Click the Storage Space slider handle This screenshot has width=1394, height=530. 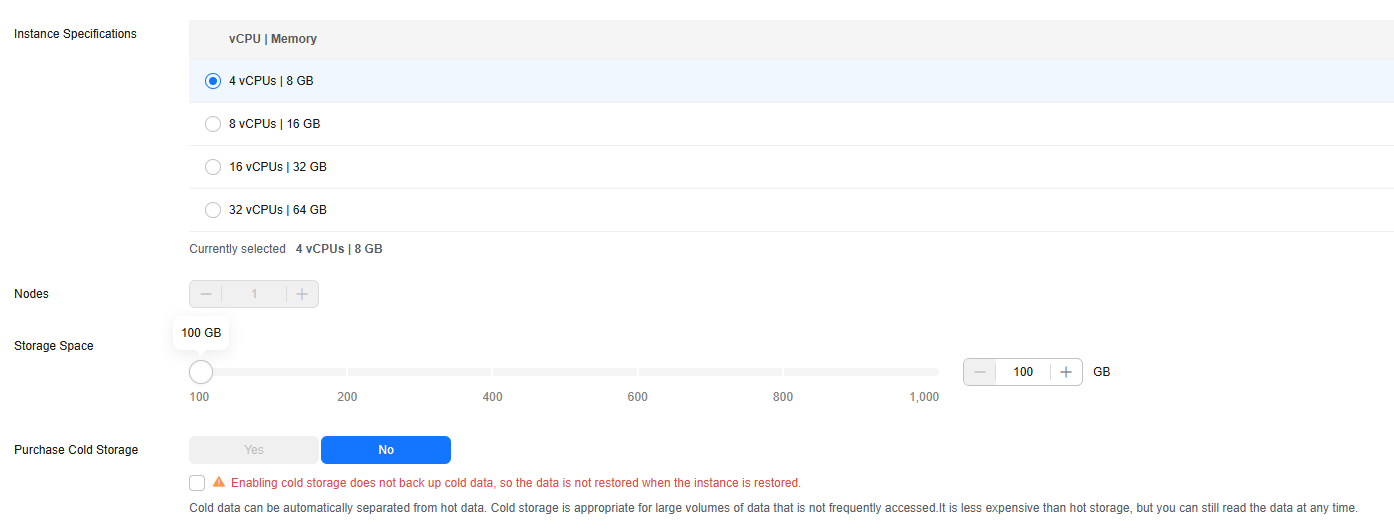(x=201, y=372)
